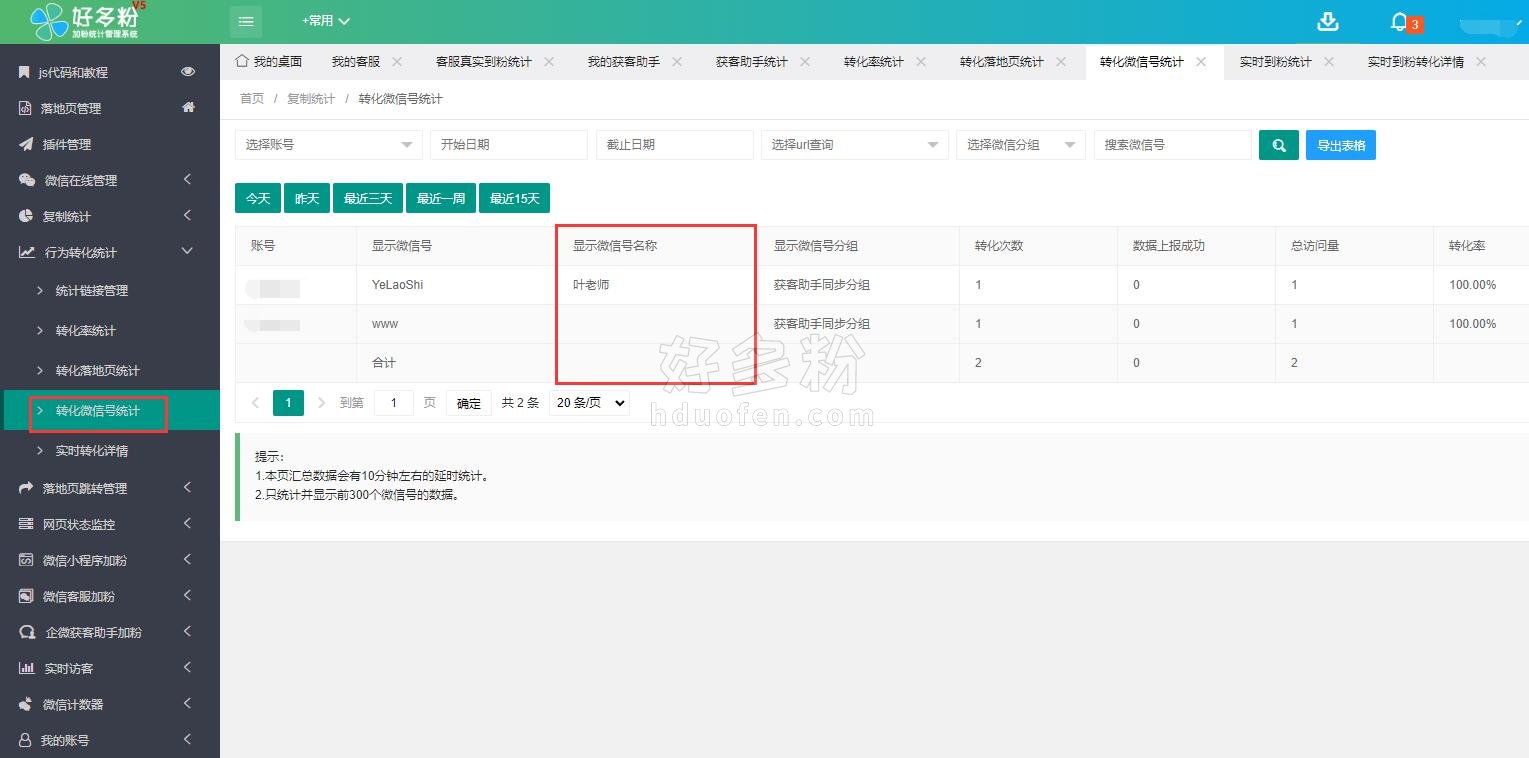Click the 最近15天 filter button
This screenshot has height=758, width=1529.
[x=514, y=198]
